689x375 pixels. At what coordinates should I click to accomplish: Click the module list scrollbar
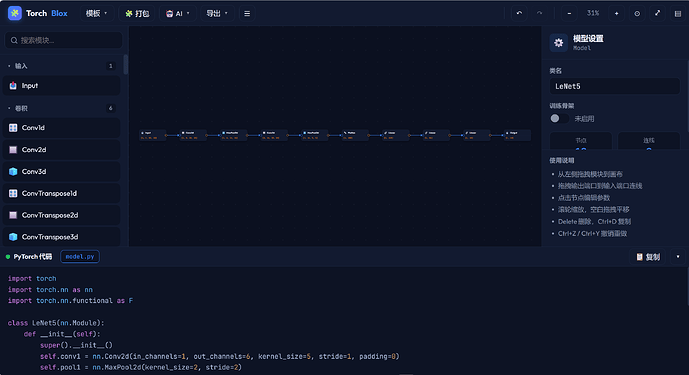click(x=126, y=64)
